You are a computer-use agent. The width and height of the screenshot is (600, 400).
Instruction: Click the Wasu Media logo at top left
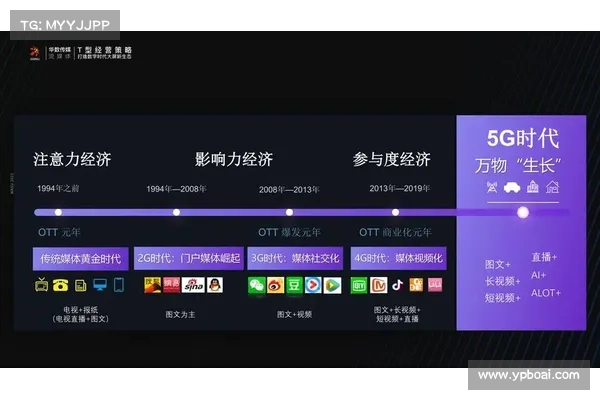35,53
